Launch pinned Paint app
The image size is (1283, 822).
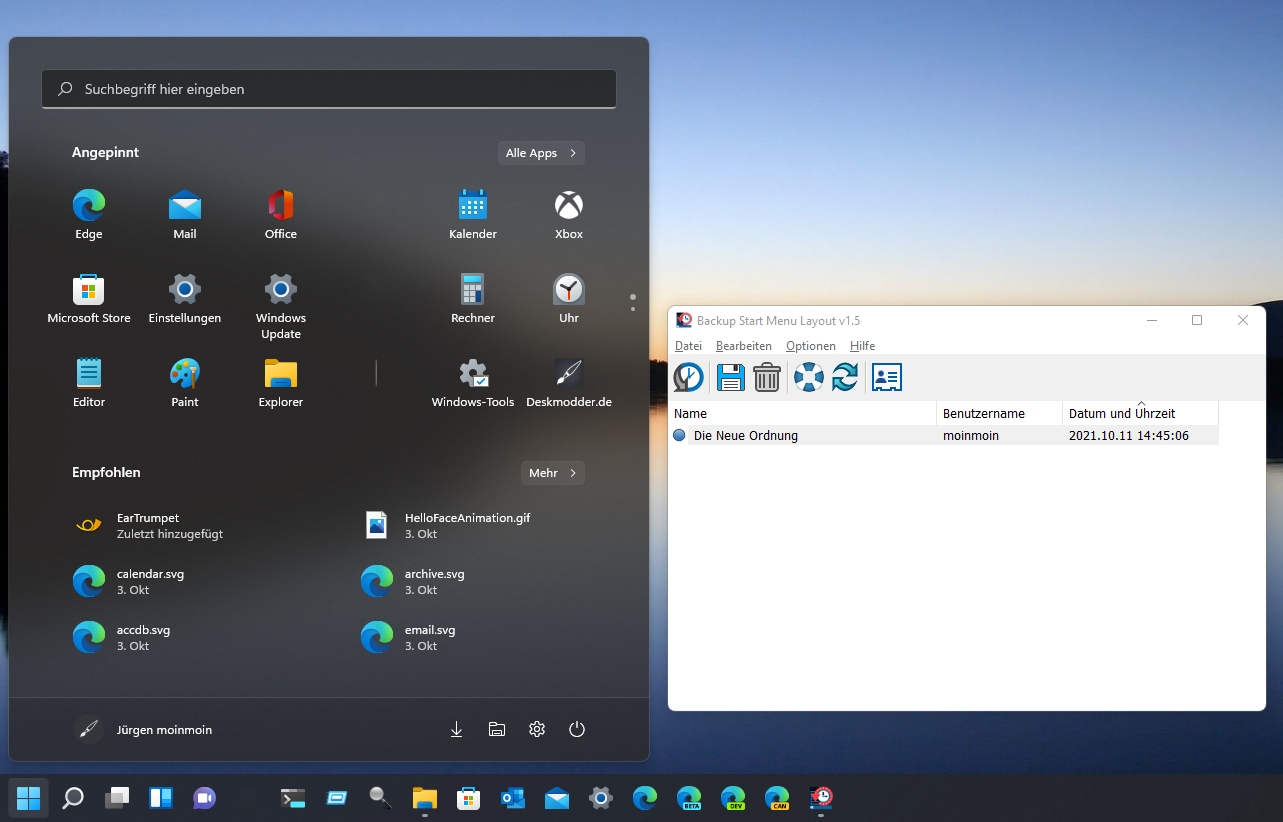(185, 383)
